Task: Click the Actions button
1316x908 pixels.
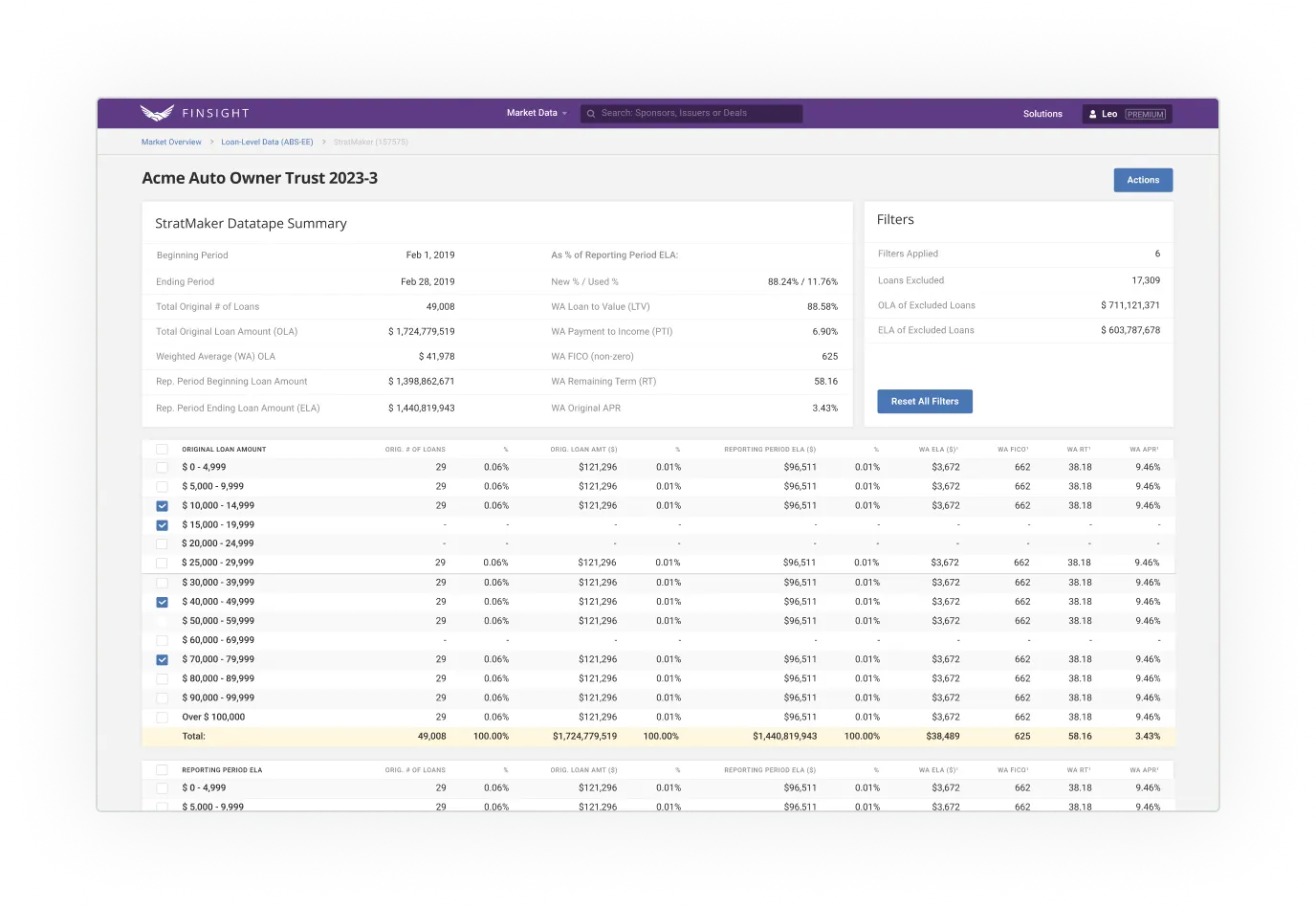Action: [x=1143, y=180]
